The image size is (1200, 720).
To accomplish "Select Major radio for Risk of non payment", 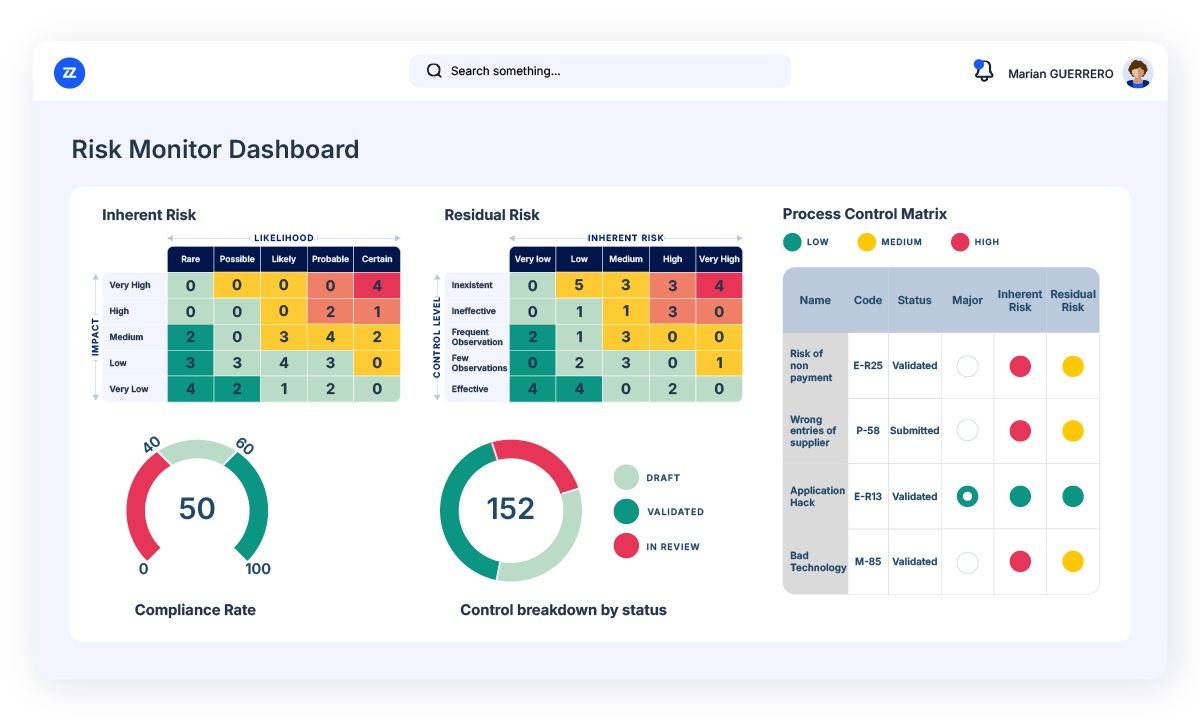I will click(967, 366).
